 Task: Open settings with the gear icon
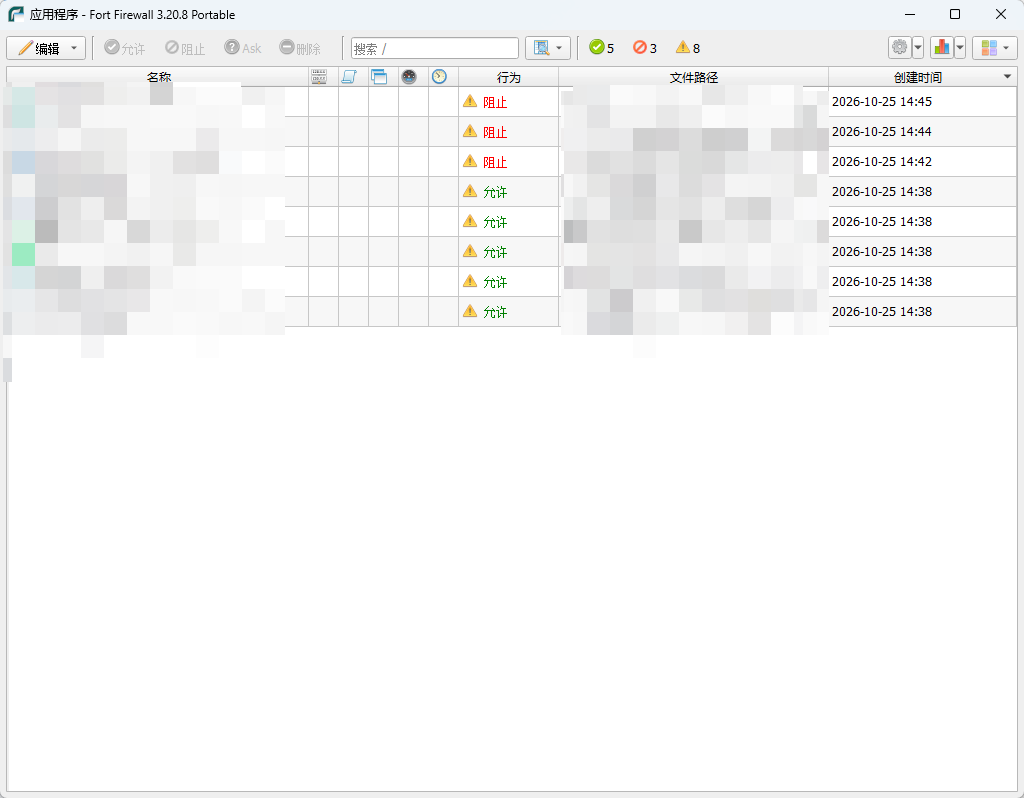click(x=900, y=48)
